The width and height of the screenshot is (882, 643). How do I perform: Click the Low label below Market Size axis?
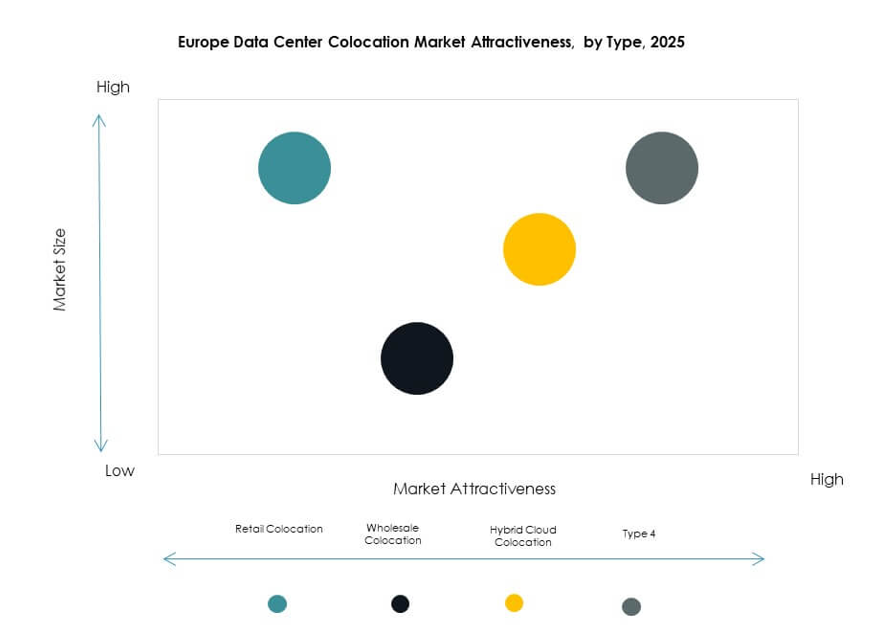(120, 469)
